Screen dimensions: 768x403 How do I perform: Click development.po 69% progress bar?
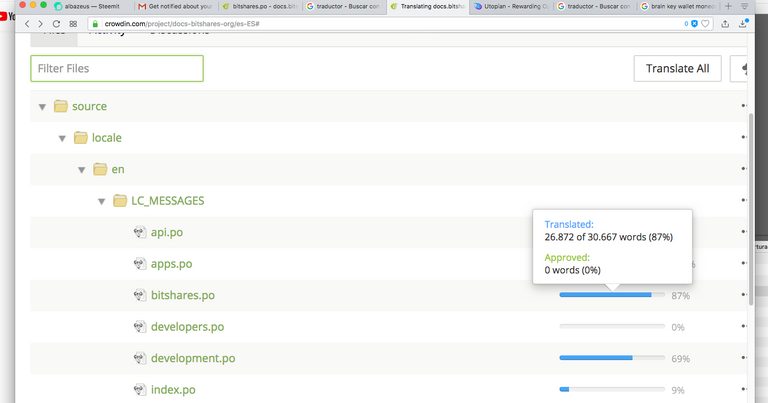pyautogui.click(x=612, y=358)
